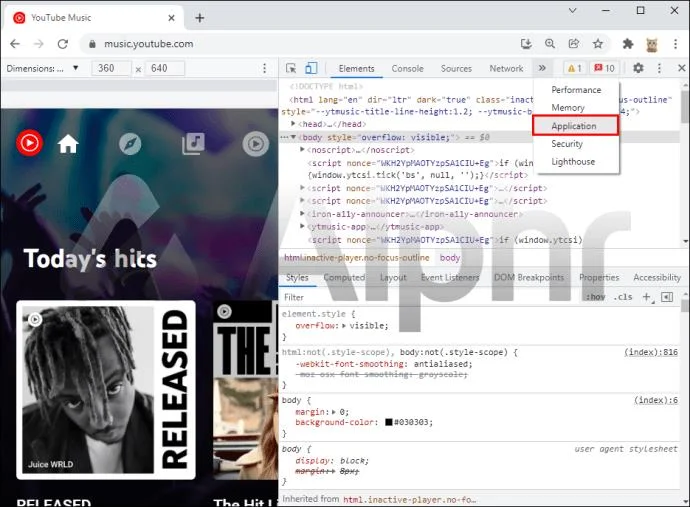Click the profile avatar icon

[652, 44]
